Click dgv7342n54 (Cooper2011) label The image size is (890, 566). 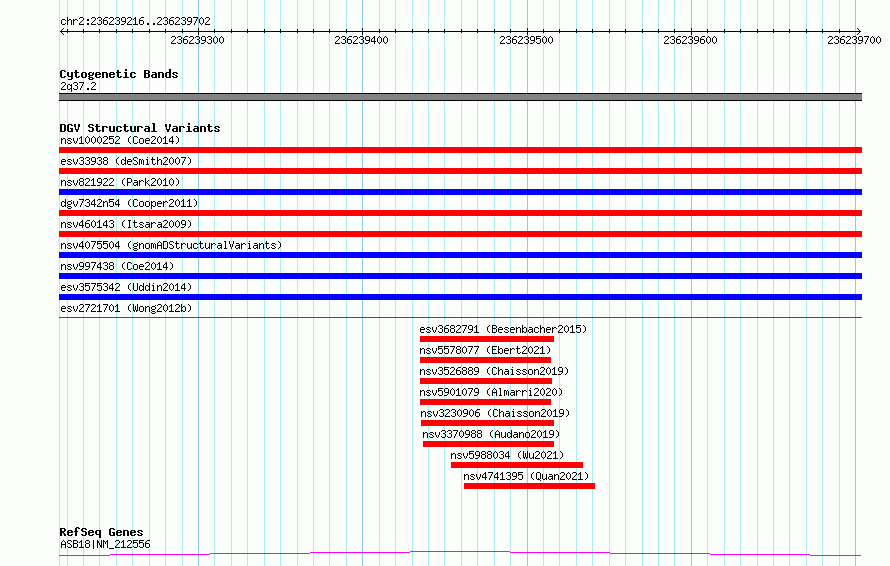tap(129, 203)
